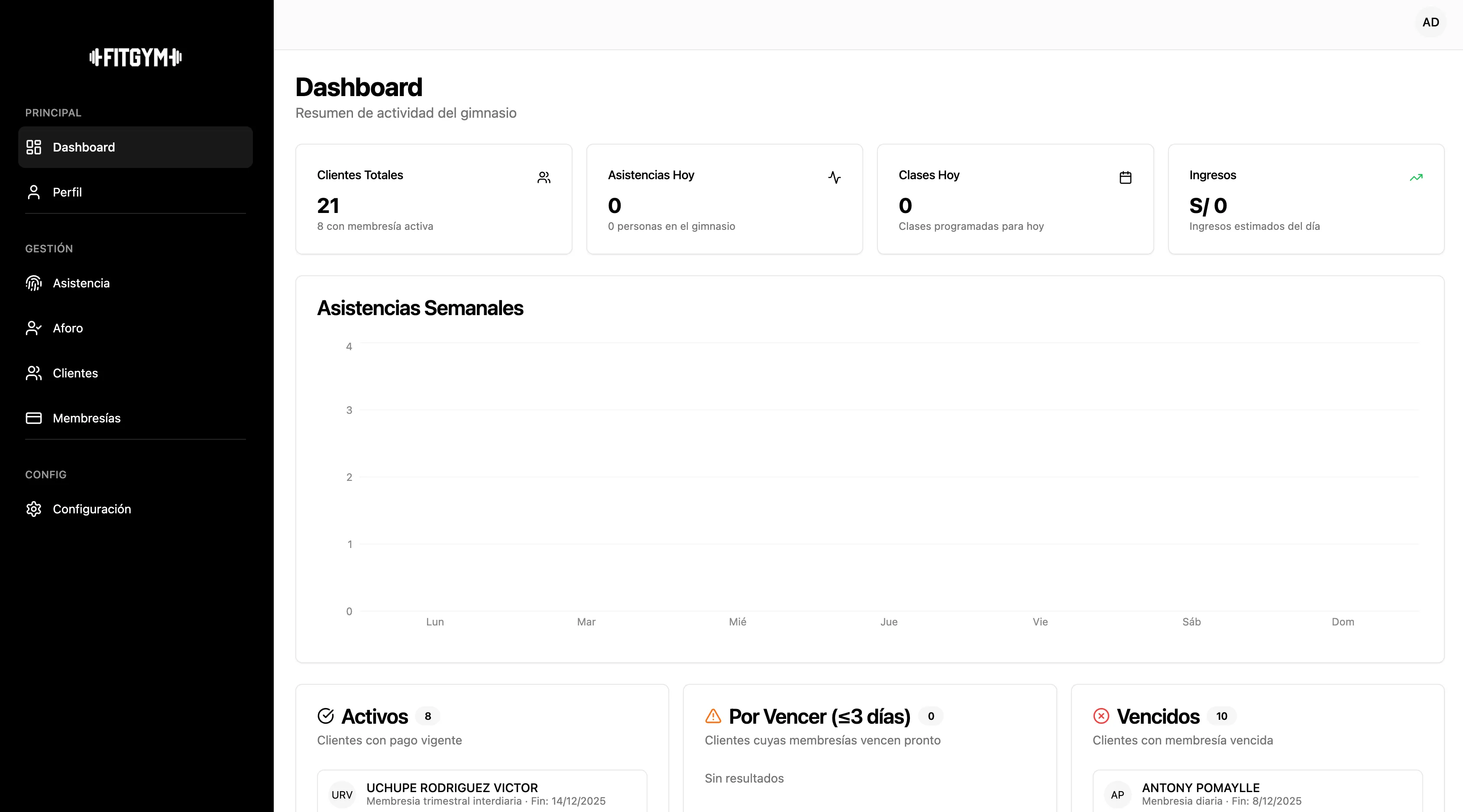Click the URV client avatar

[342, 794]
